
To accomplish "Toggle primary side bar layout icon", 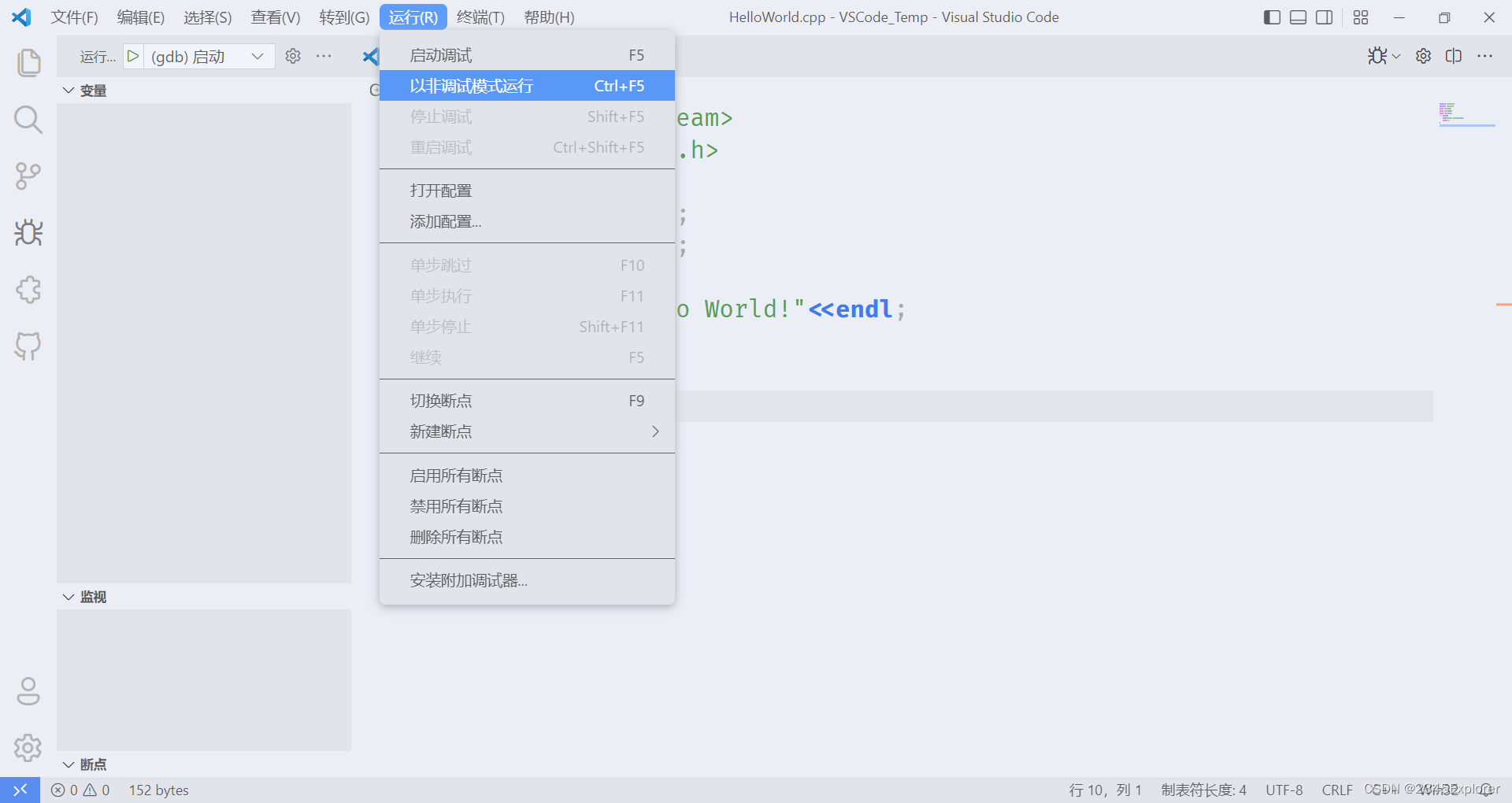I will tap(1272, 17).
